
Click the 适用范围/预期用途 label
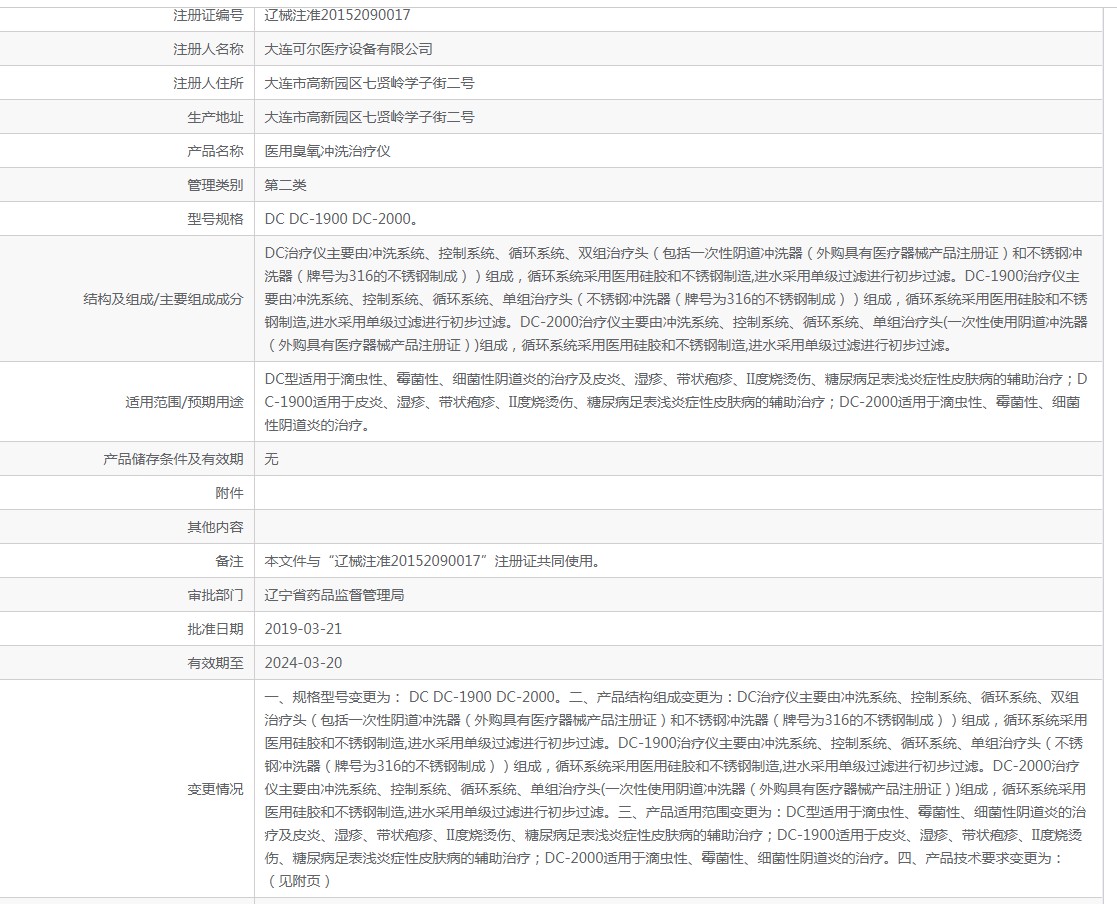tap(185, 402)
